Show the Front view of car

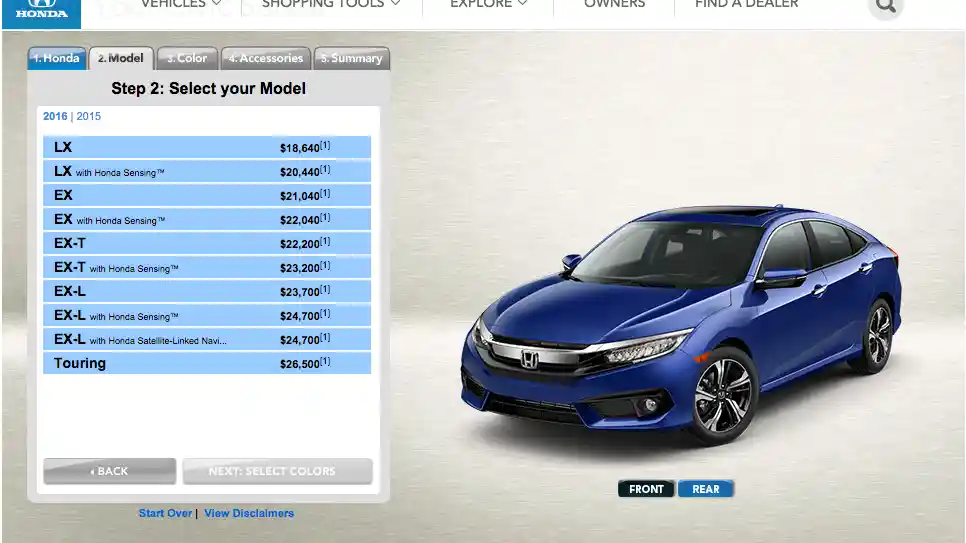click(x=646, y=489)
